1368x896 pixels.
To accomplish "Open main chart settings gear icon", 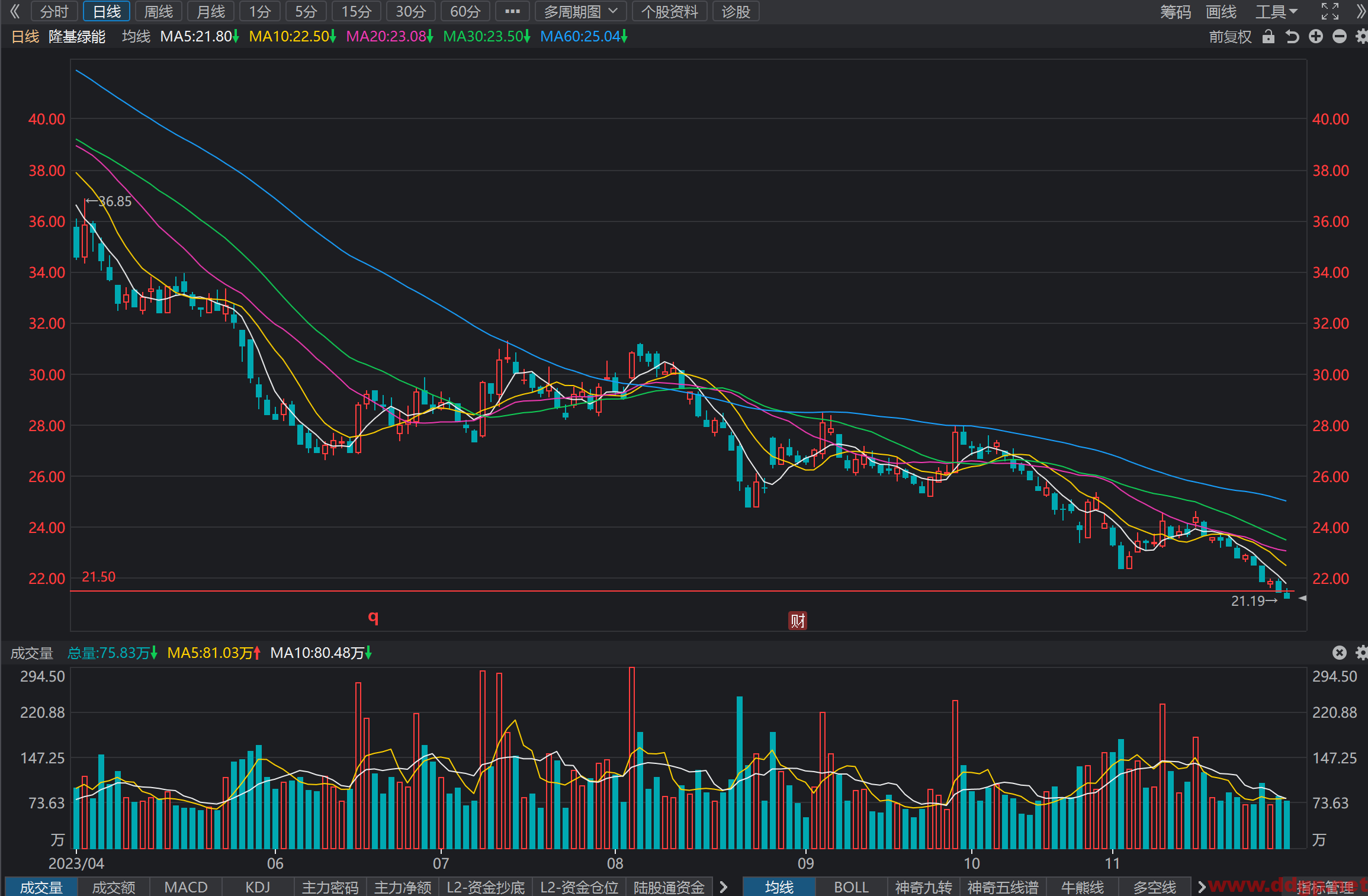I will [x=1362, y=37].
